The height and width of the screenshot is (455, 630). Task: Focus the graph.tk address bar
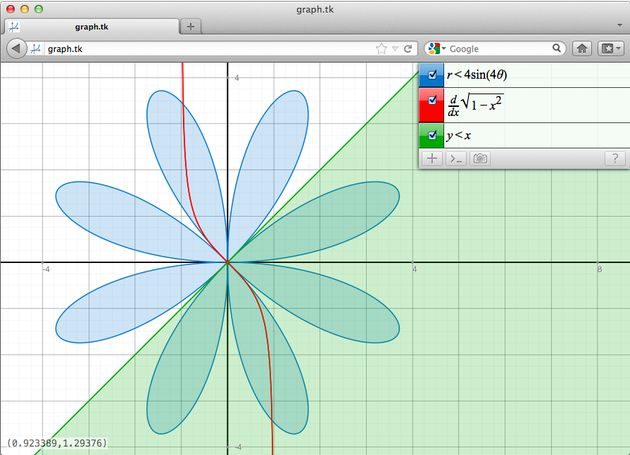tap(200, 48)
